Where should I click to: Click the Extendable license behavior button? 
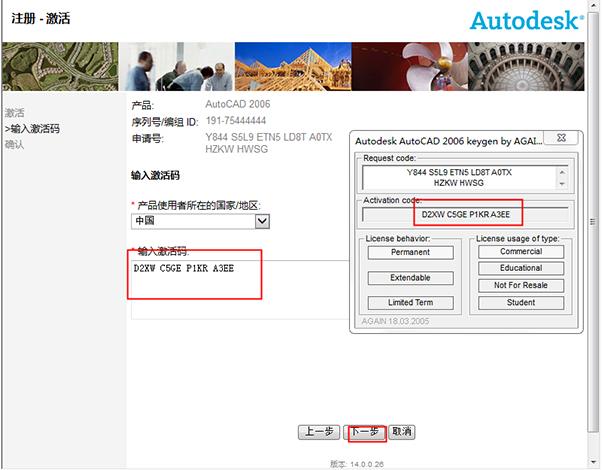click(410, 278)
